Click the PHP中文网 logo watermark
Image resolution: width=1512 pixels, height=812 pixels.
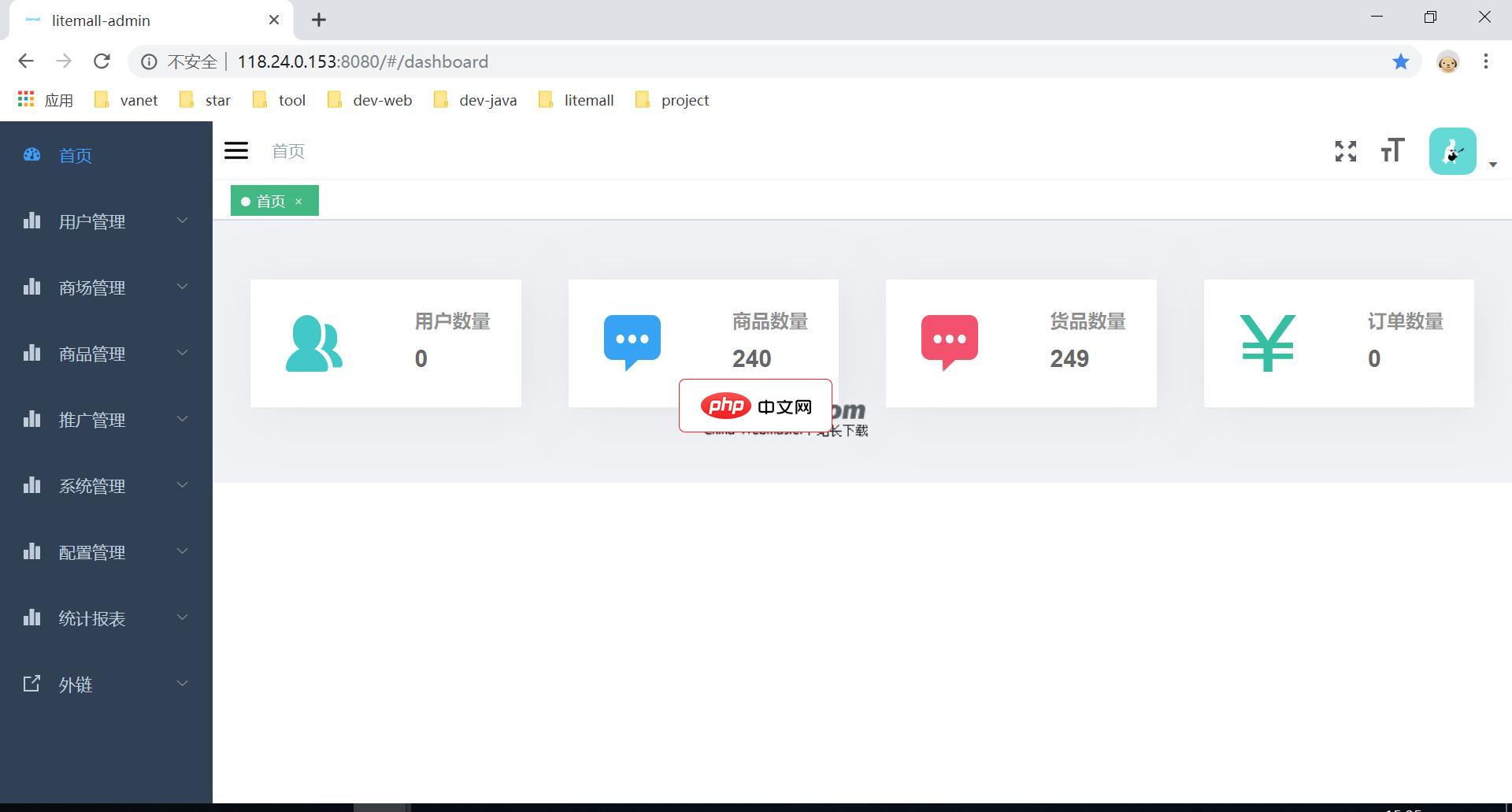pos(754,405)
